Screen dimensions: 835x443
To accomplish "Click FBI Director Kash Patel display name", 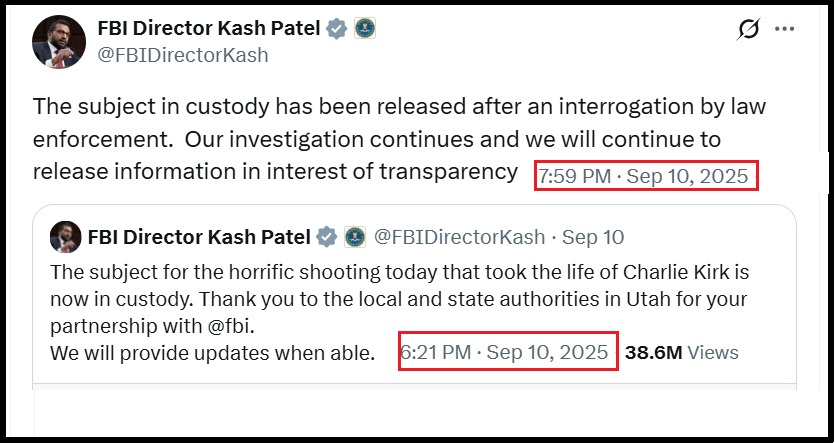I will 209,28.
